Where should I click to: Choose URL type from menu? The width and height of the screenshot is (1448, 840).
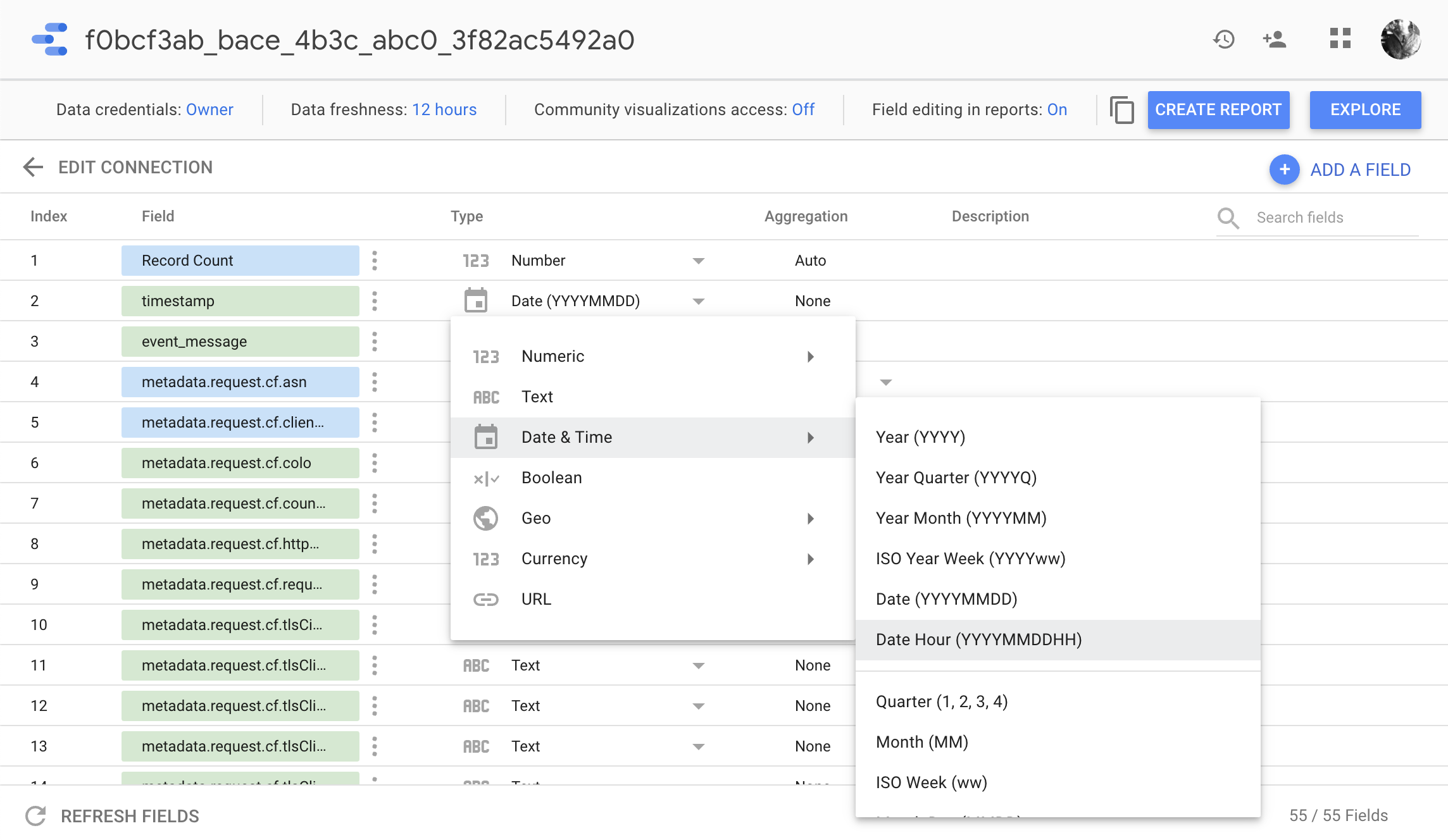pyautogui.click(x=653, y=599)
